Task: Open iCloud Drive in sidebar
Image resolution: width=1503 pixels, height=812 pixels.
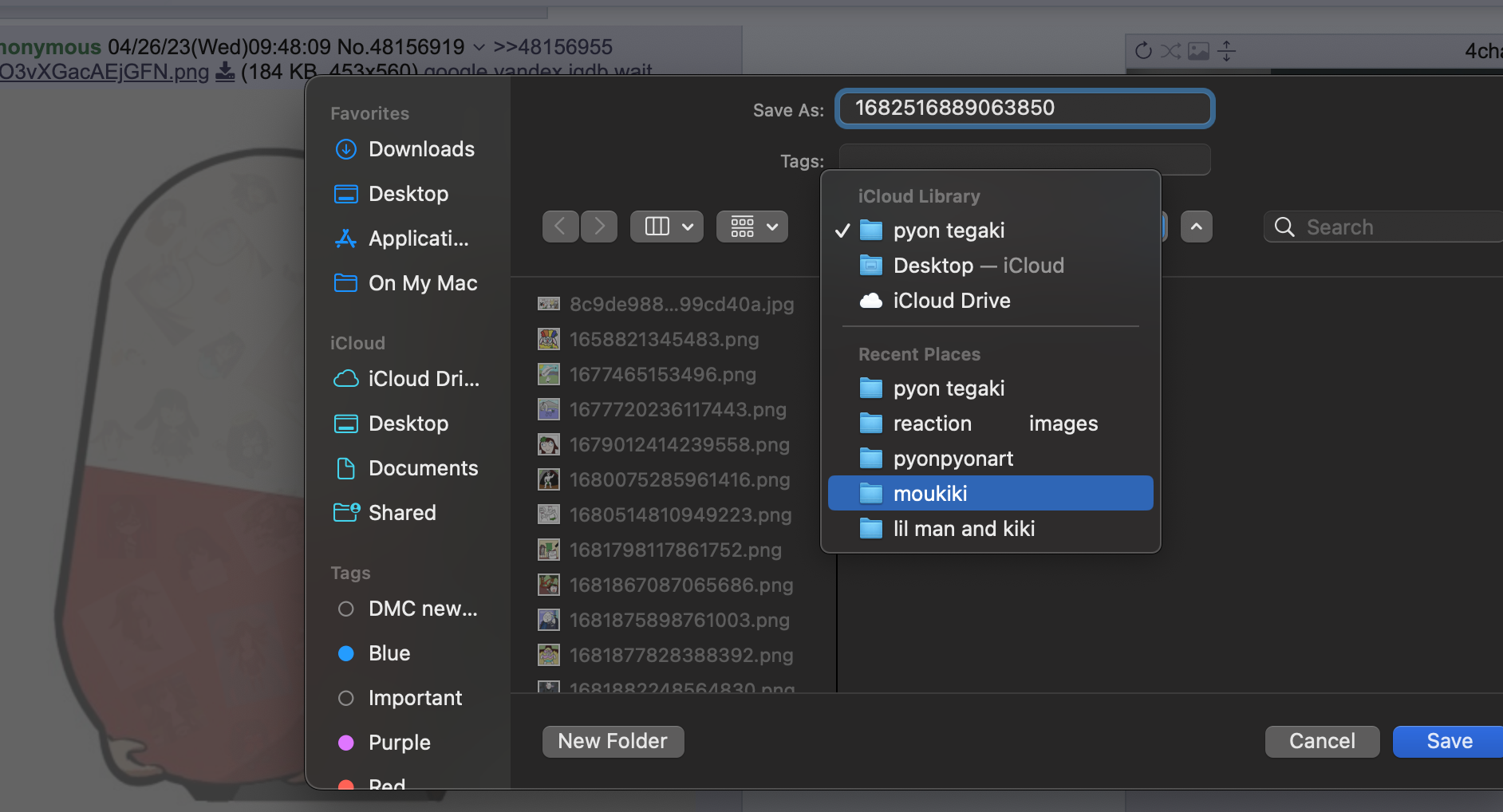Action: [x=407, y=379]
